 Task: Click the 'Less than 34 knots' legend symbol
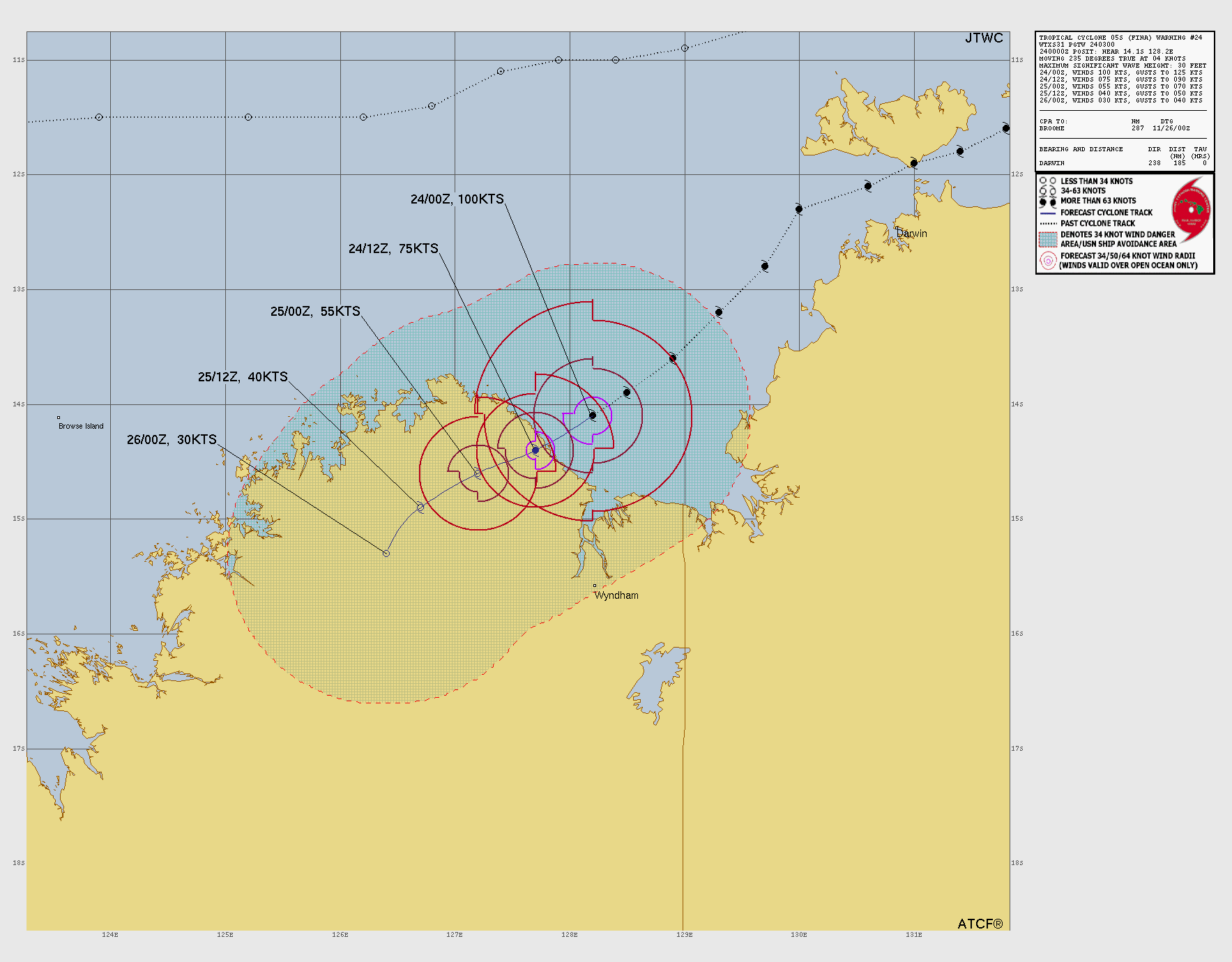point(1047,181)
